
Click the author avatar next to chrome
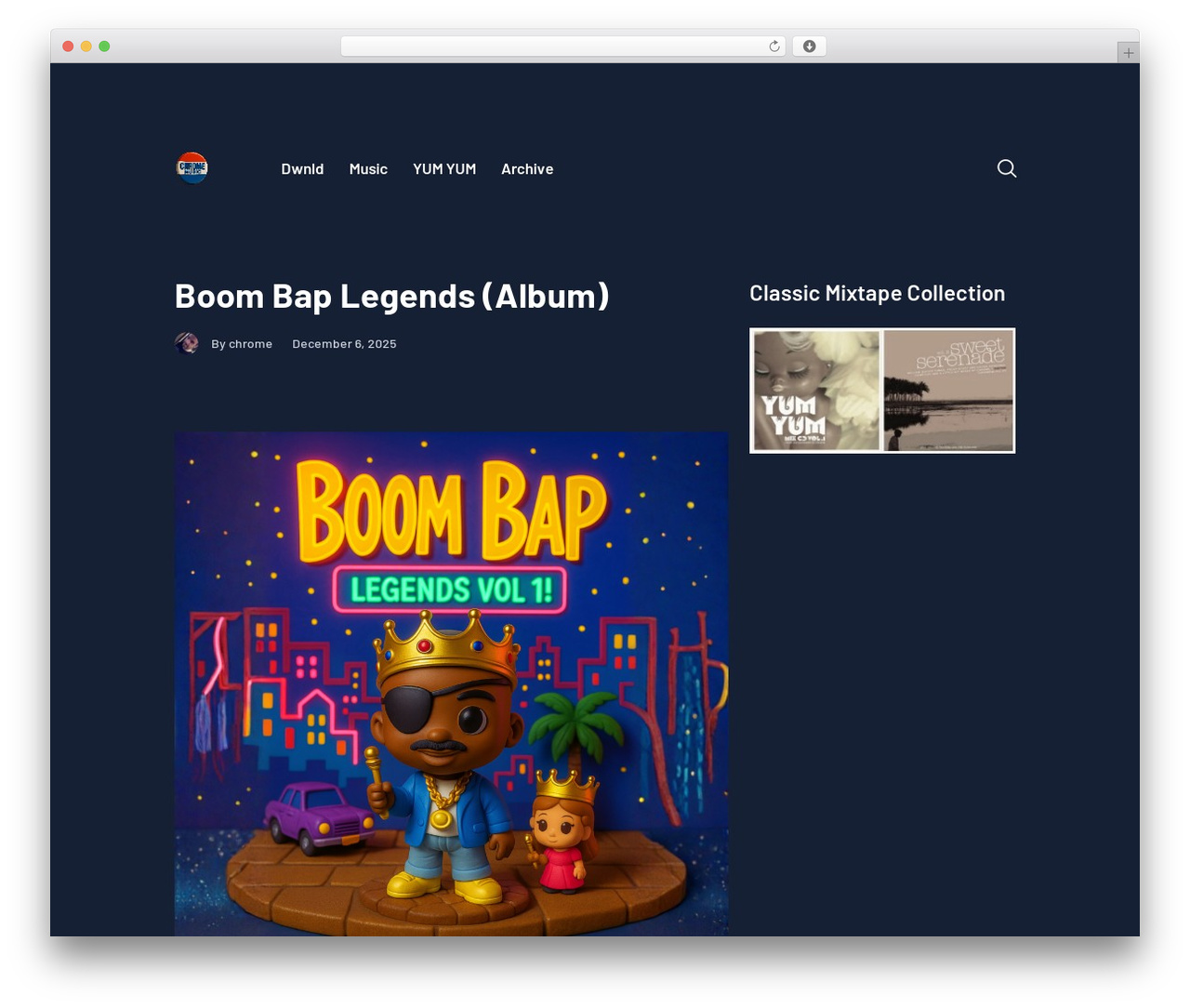click(x=187, y=343)
